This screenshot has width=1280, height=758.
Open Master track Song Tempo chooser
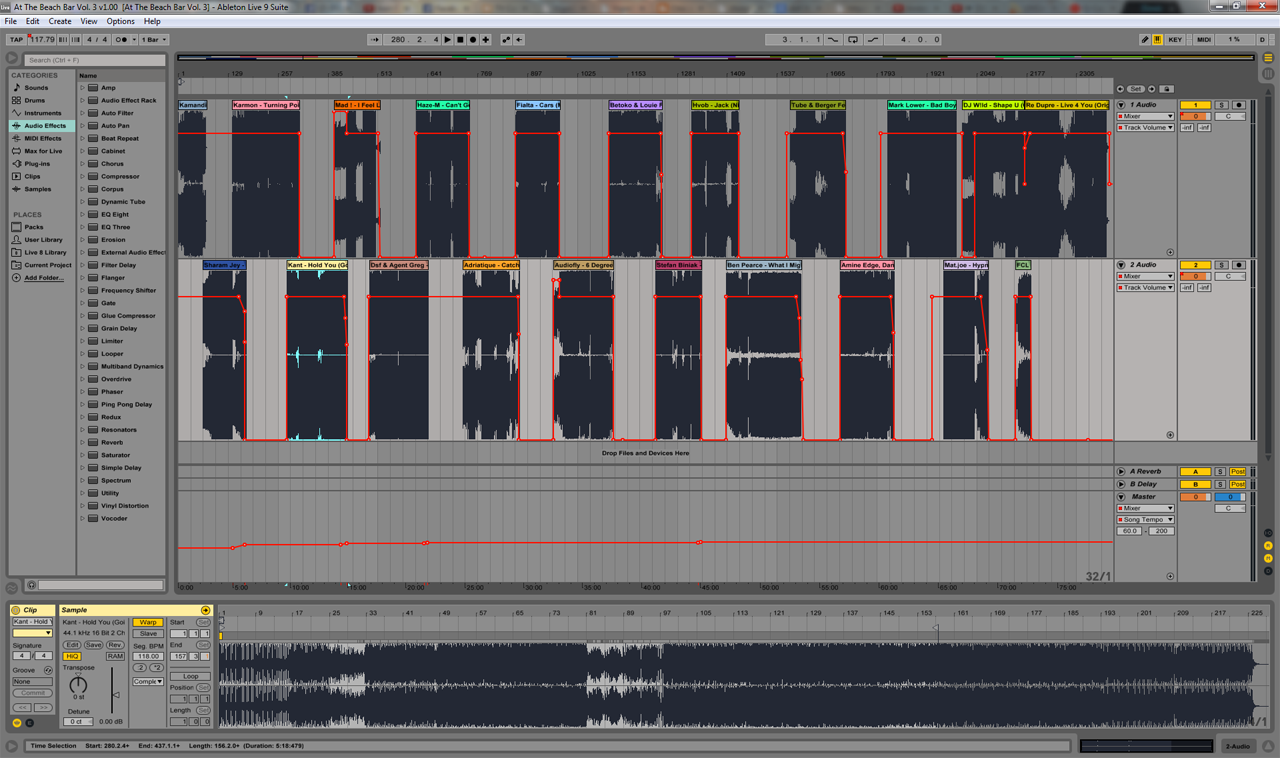click(1145, 520)
